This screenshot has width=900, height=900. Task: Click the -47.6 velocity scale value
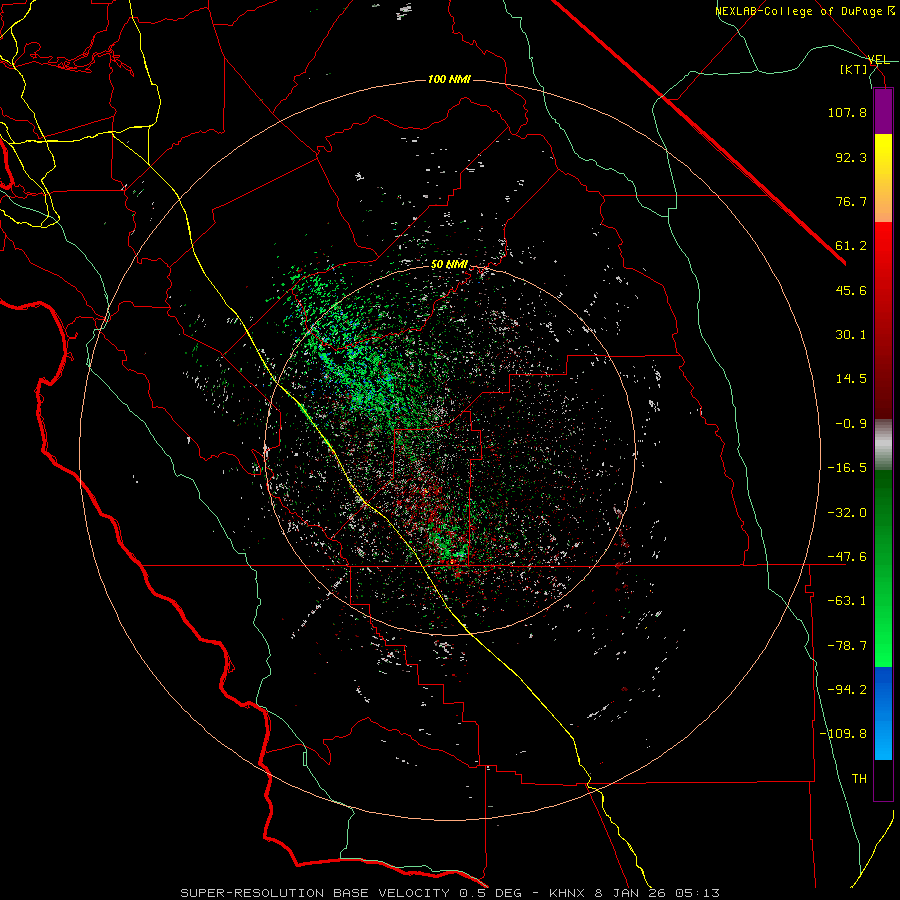point(847,557)
